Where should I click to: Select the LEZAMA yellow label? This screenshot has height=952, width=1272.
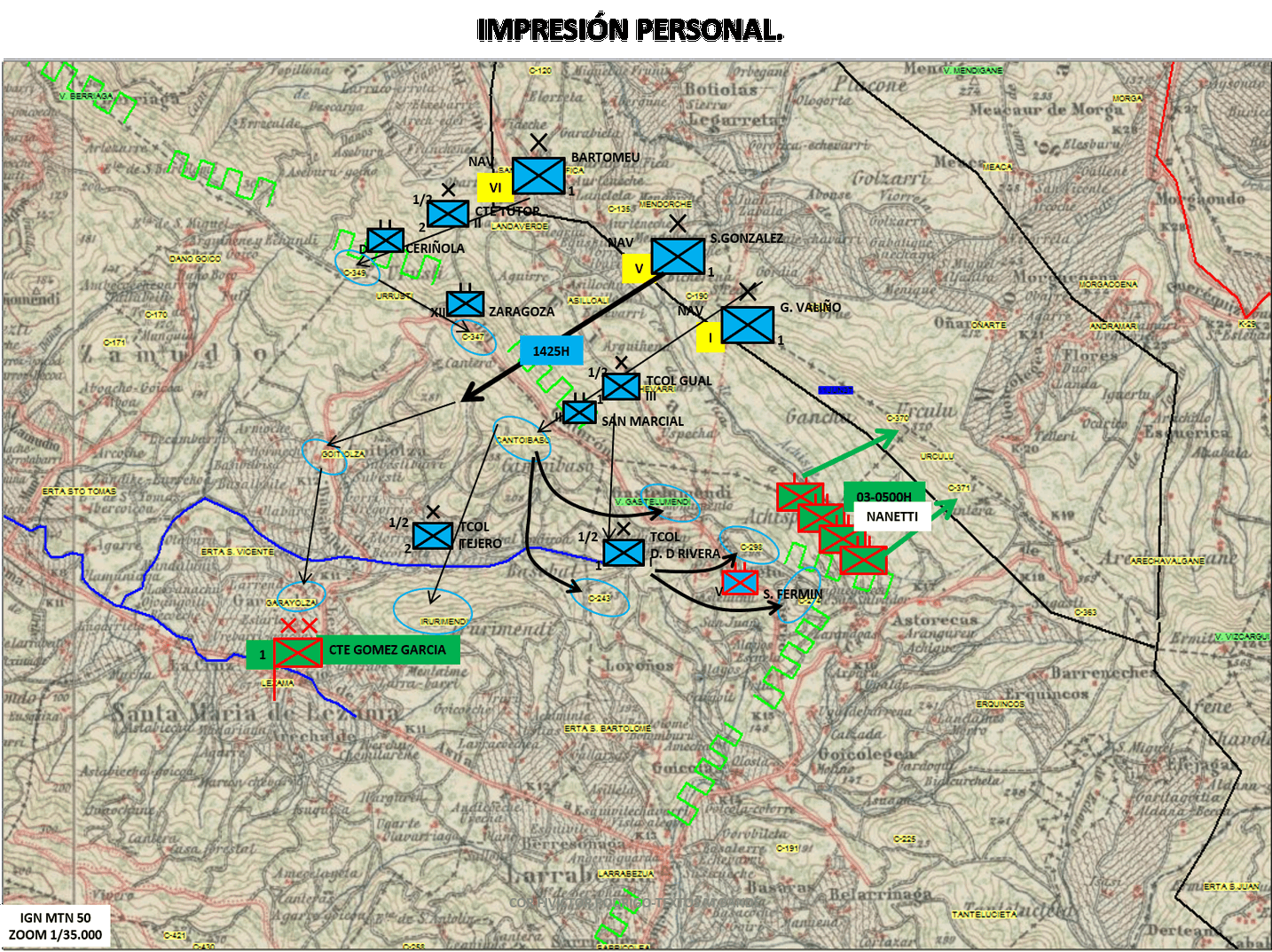click(278, 683)
